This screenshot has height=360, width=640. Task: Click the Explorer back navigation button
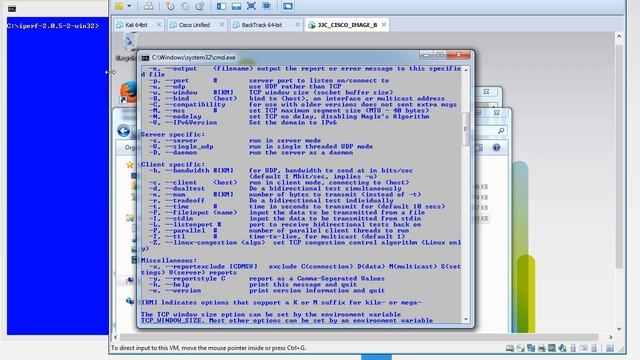click(124, 131)
